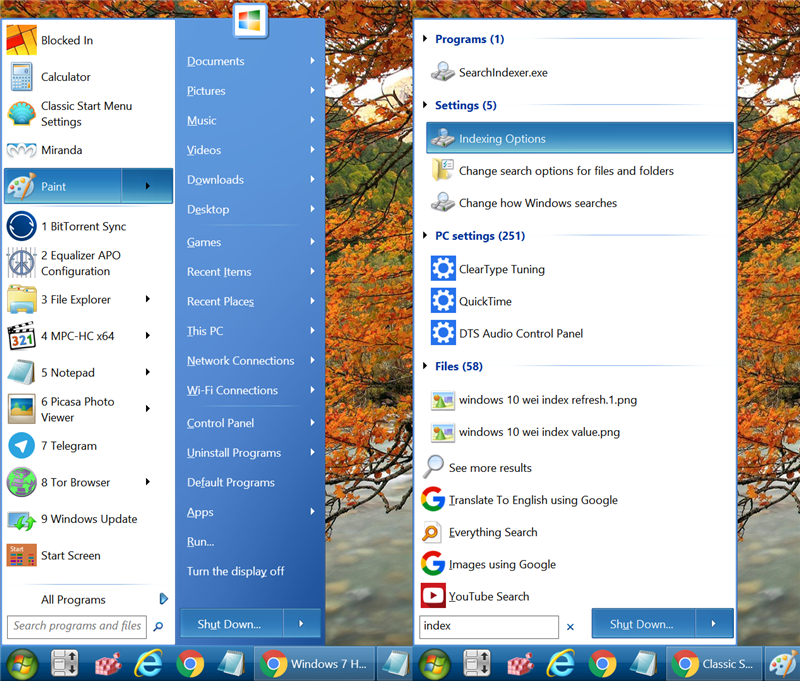This screenshot has width=800, height=681.
Task: Launch Picasa Photo Viewer icon
Action: (21, 409)
